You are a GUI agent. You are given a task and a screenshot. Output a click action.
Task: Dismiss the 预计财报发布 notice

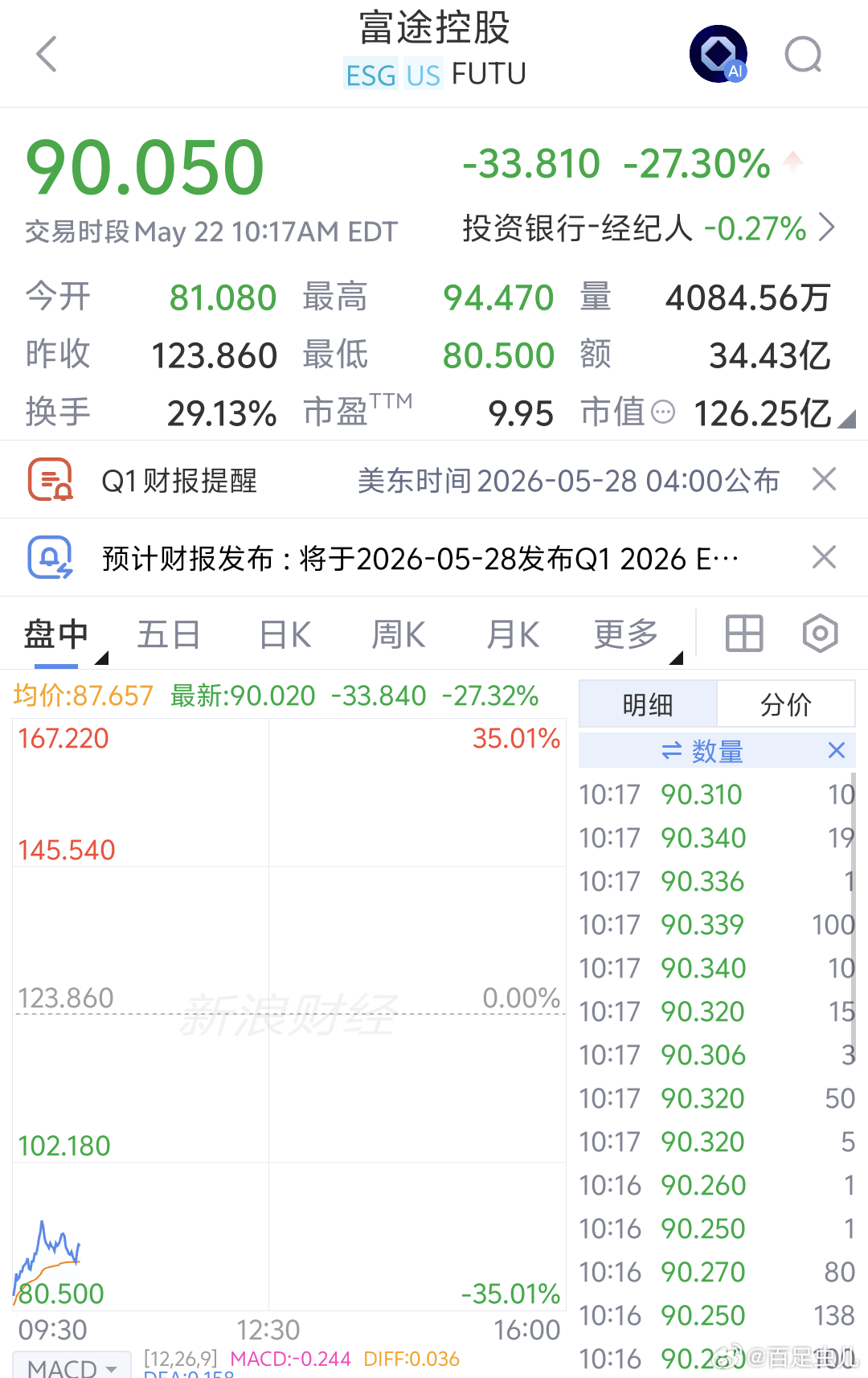(x=825, y=557)
